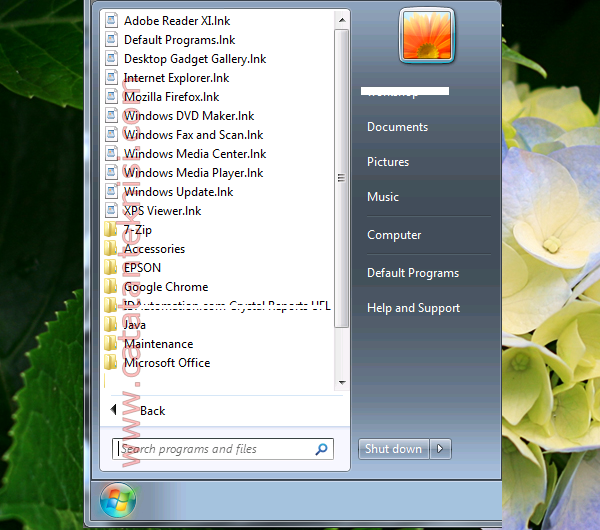Click the Windows Start orb

[x=118, y=500]
